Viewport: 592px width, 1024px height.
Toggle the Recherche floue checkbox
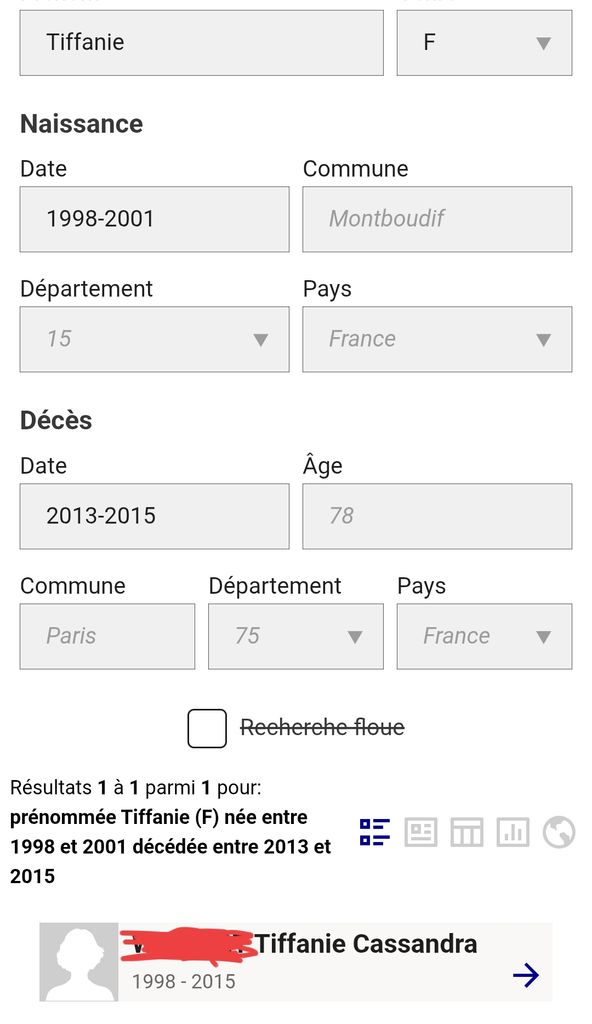[x=207, y=728]
